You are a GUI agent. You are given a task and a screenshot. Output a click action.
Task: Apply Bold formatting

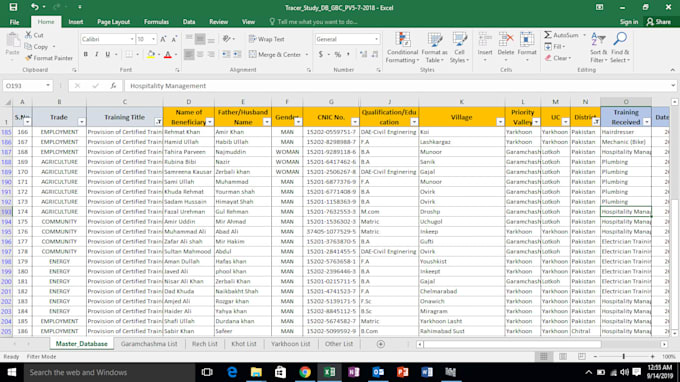tap(85, 54)
